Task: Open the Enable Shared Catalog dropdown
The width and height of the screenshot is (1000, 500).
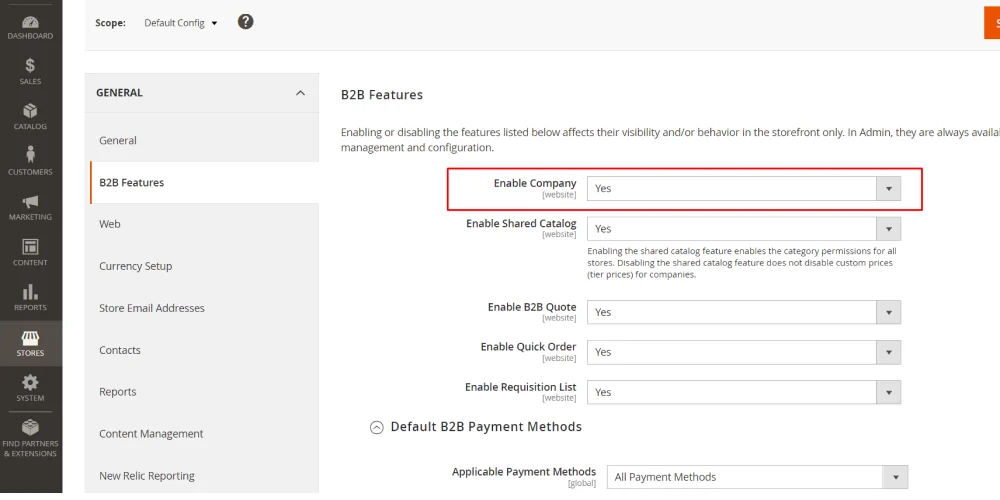Action: [743, 229]
